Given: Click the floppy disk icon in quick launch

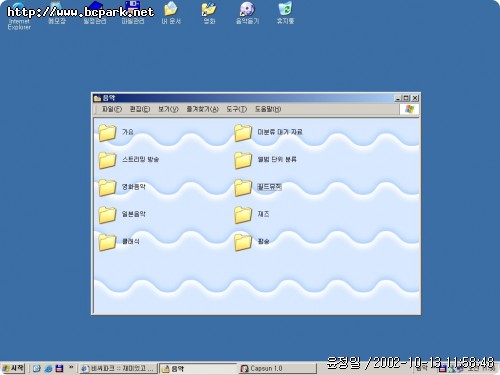Looking at the screenshot, I should click(x=59, y=368).
